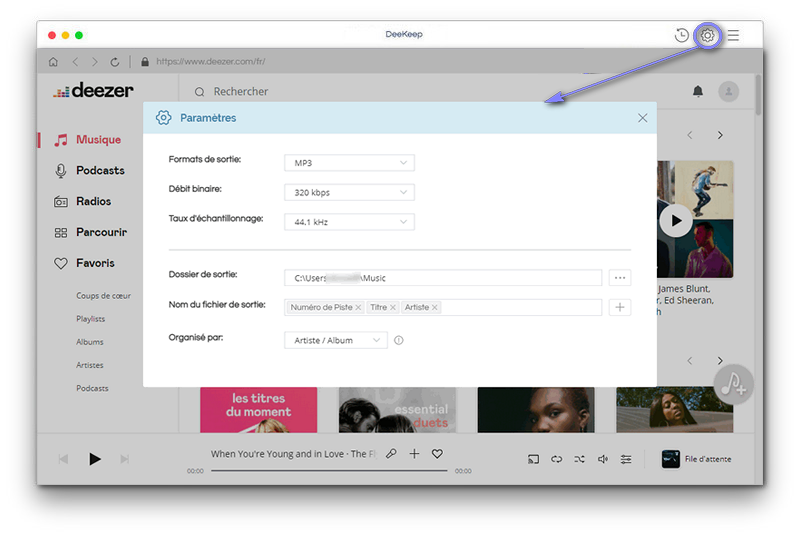Show lyrics with microphone icon

(391, 453)
